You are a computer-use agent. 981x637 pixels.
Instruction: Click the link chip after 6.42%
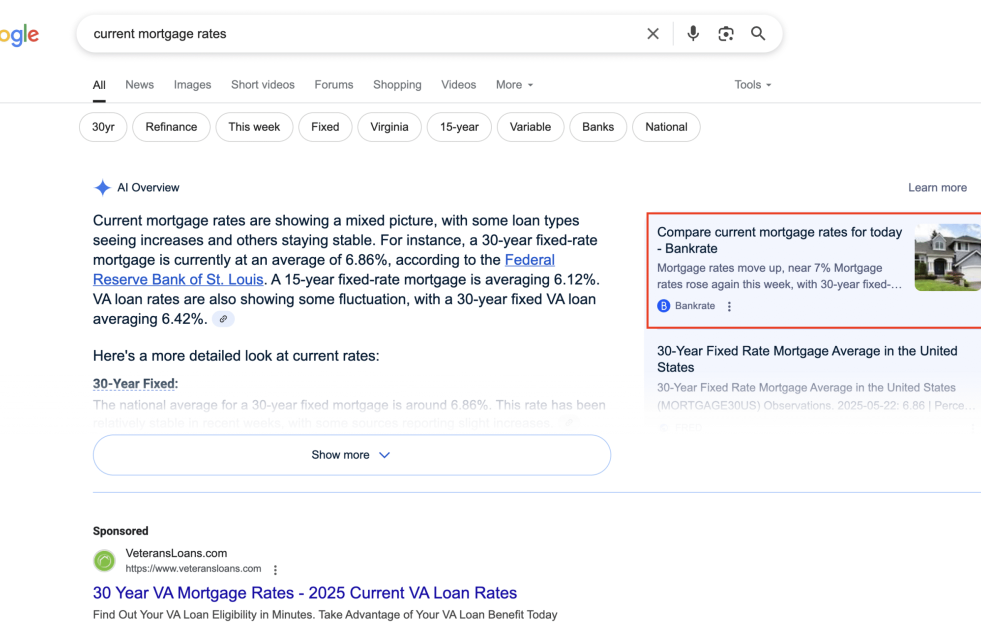click(x=223, y=319)
